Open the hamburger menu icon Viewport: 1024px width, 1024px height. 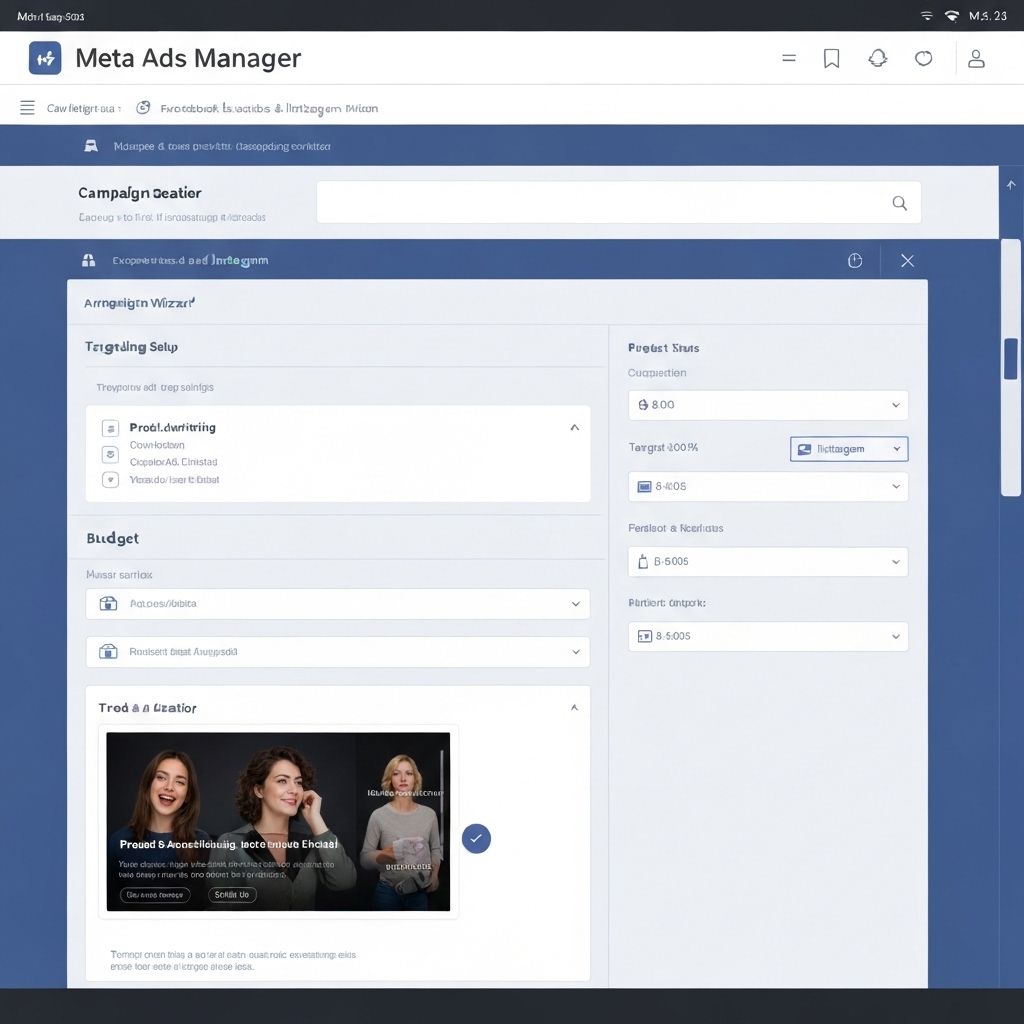point(27,108)
